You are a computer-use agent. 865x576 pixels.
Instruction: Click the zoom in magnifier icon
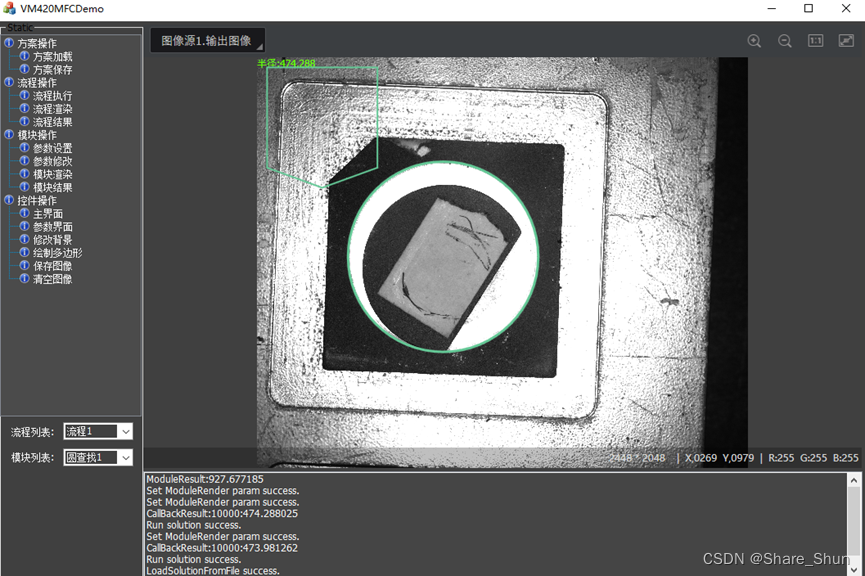coord(754,41)
